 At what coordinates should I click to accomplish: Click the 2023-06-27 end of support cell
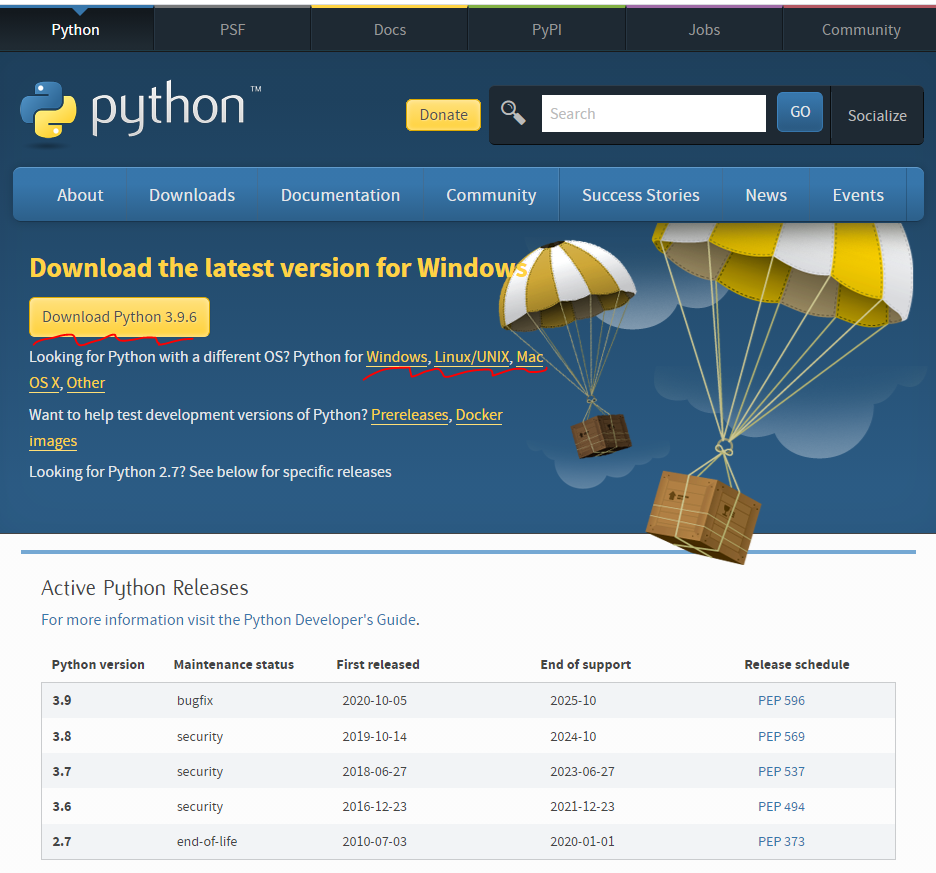click(583, 771)
